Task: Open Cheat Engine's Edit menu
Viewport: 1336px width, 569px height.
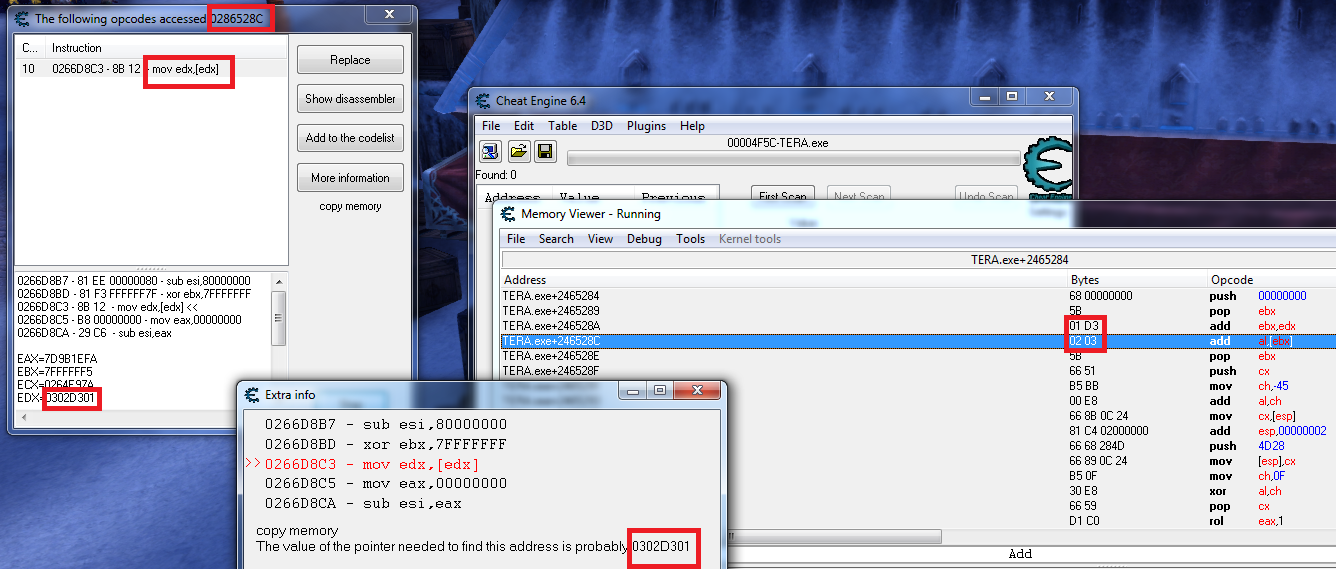Action: click(524, 126)
